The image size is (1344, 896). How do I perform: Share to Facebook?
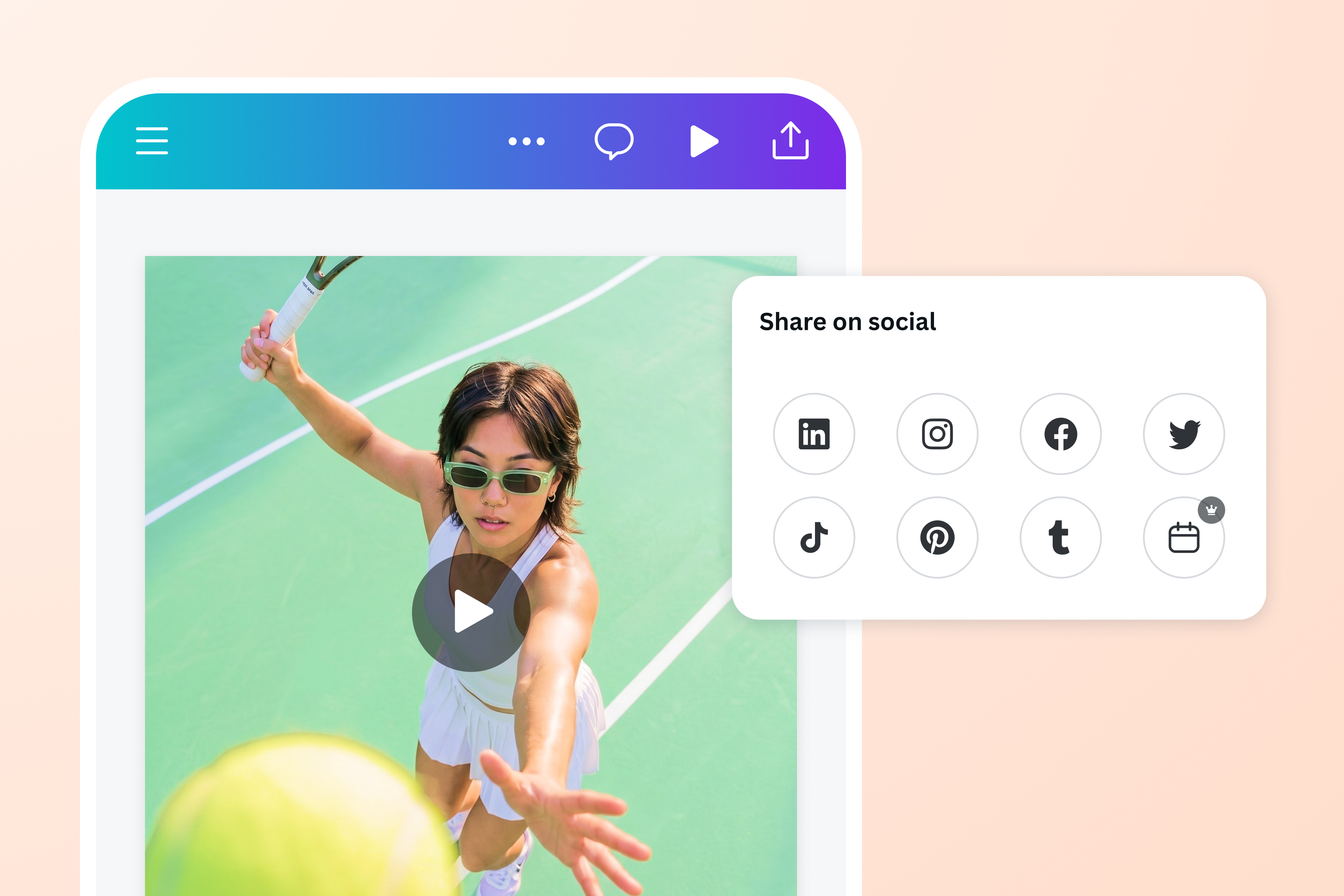pyautogui.click(x=1061, y=434)
